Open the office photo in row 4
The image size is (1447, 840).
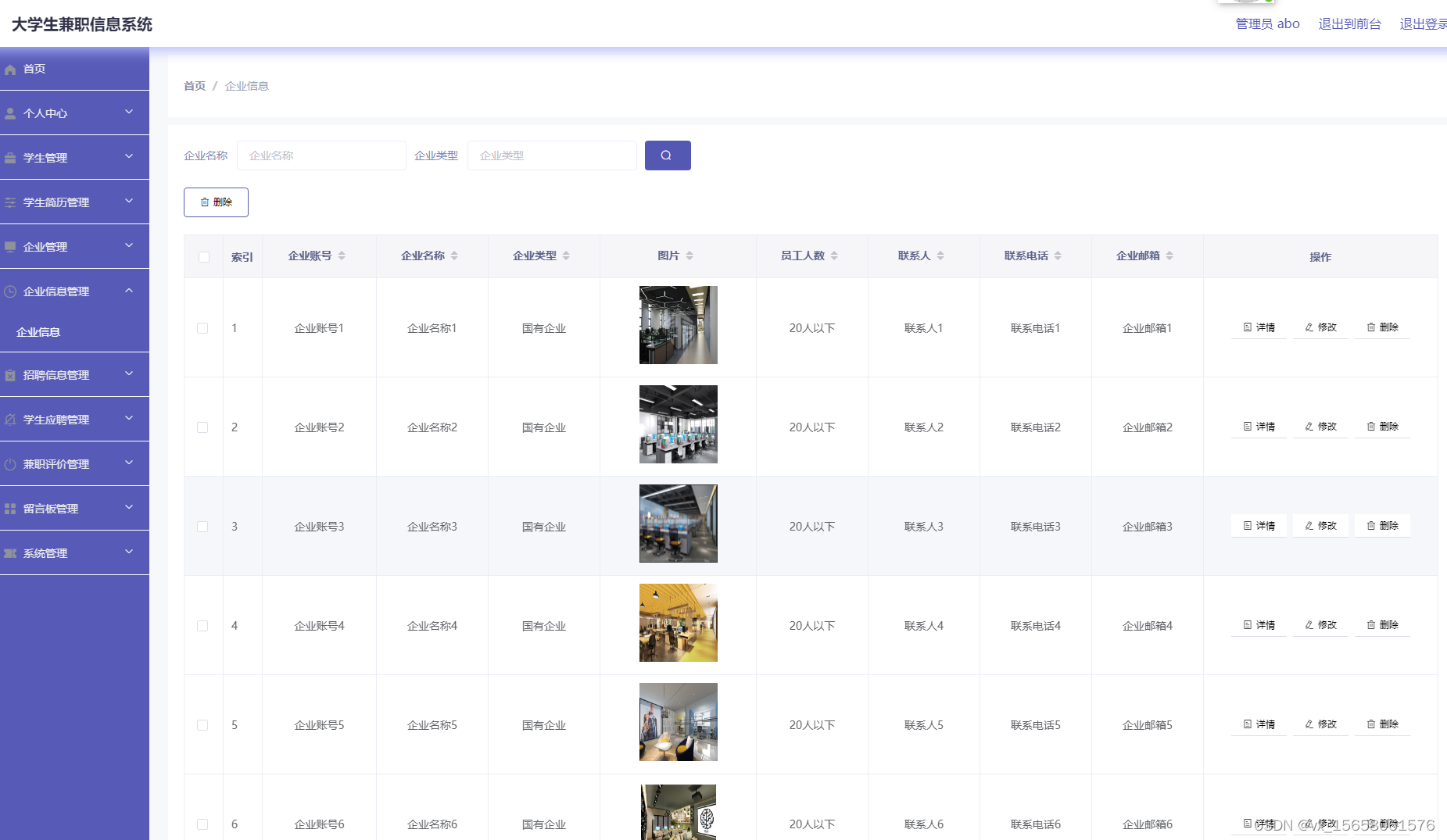679,623
